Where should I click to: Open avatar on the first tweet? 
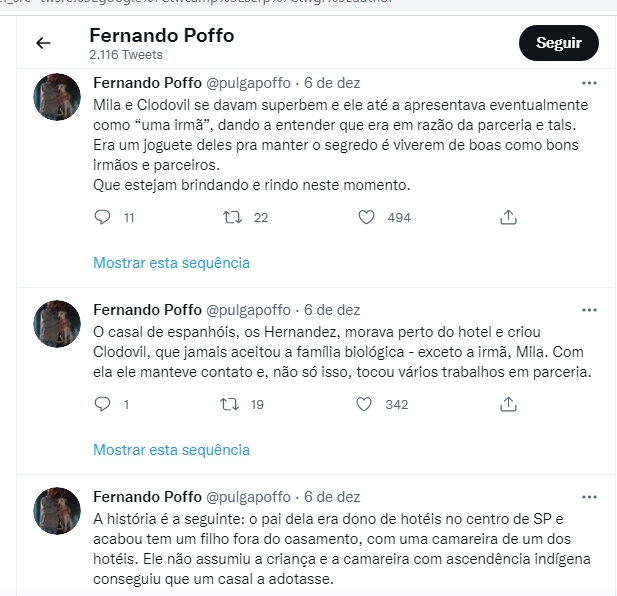tap(57, 97)
